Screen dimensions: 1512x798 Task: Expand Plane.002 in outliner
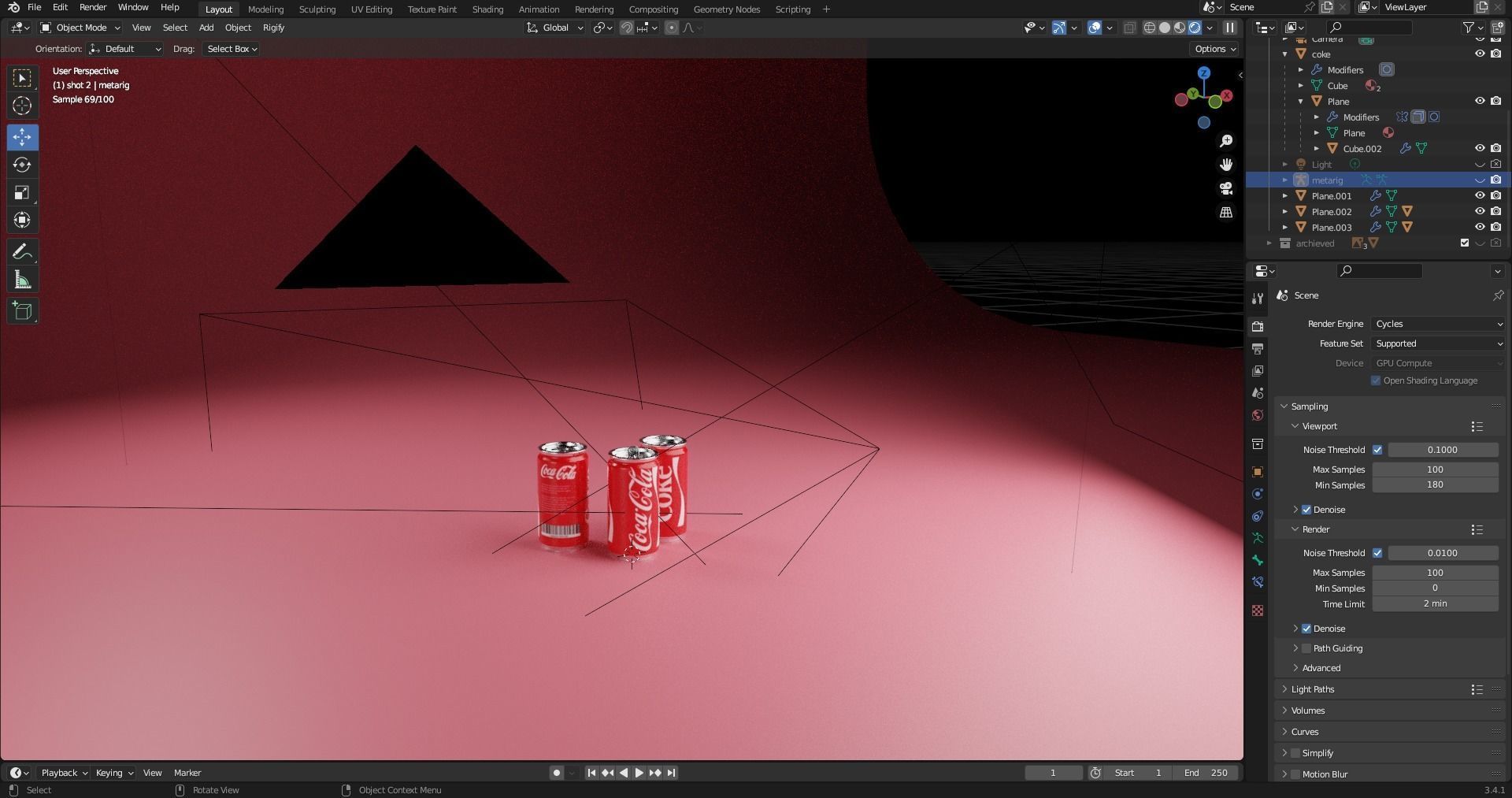(x=1285, y=212)
